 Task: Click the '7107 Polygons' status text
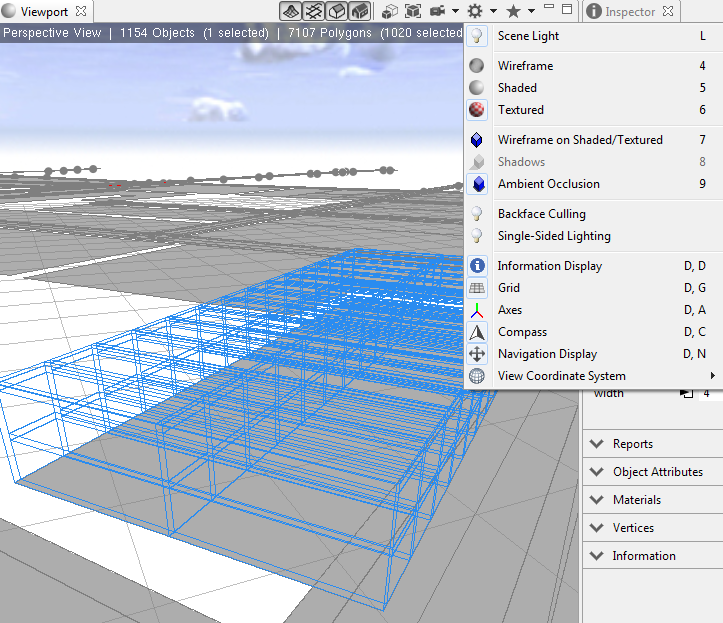330,33
